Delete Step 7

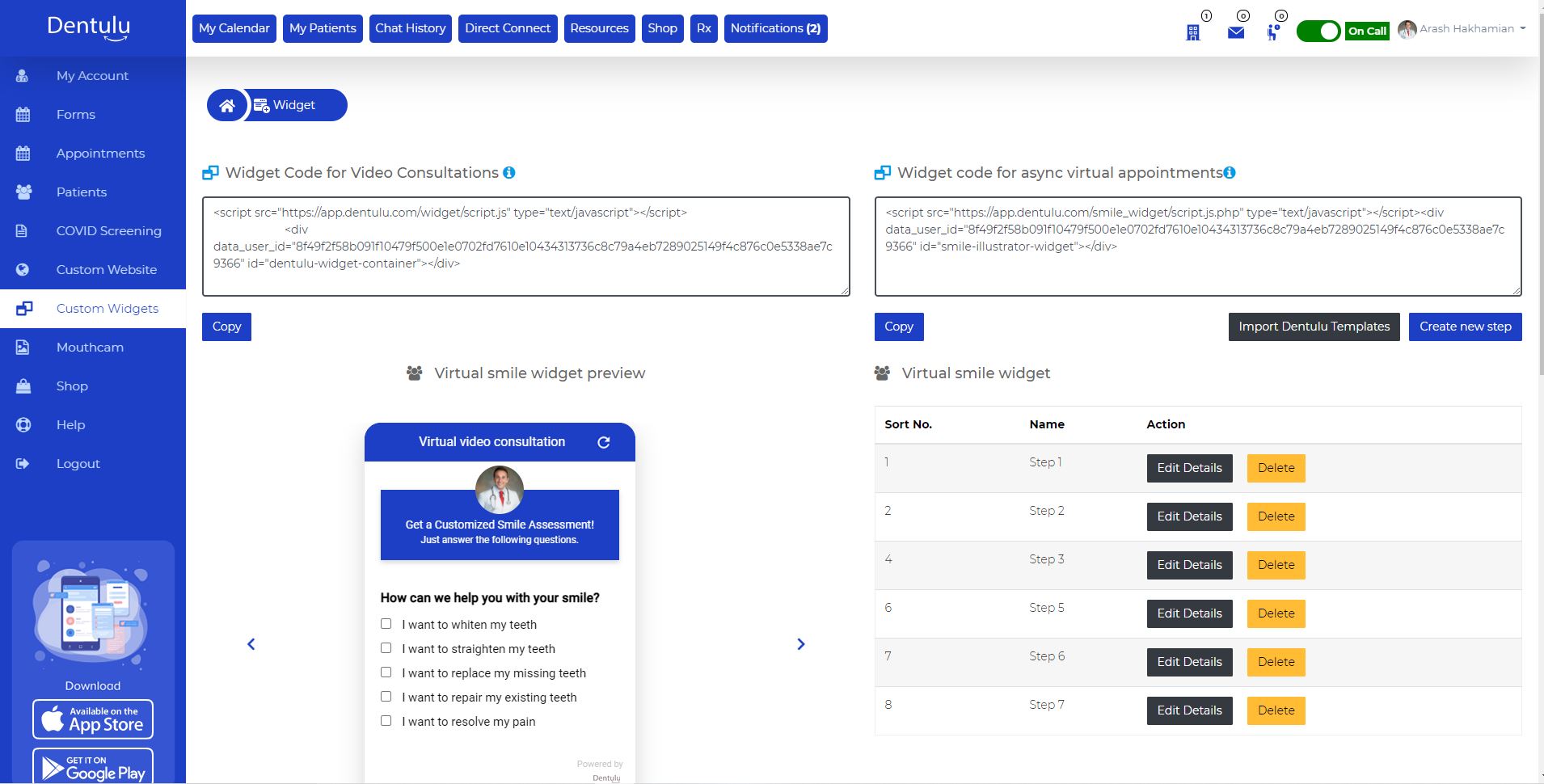click(x=1276, y=710)
